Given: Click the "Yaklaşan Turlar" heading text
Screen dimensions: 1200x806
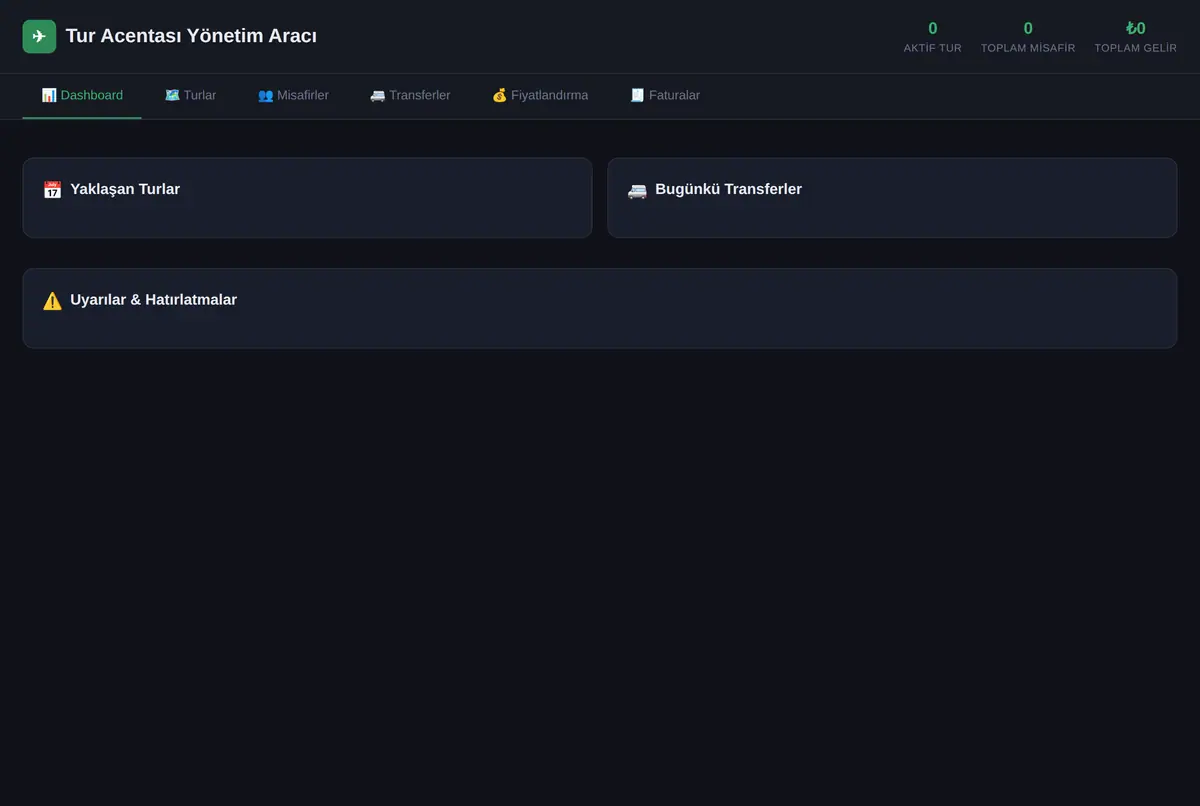Looking at the screenshot, I should click(125, 189).
